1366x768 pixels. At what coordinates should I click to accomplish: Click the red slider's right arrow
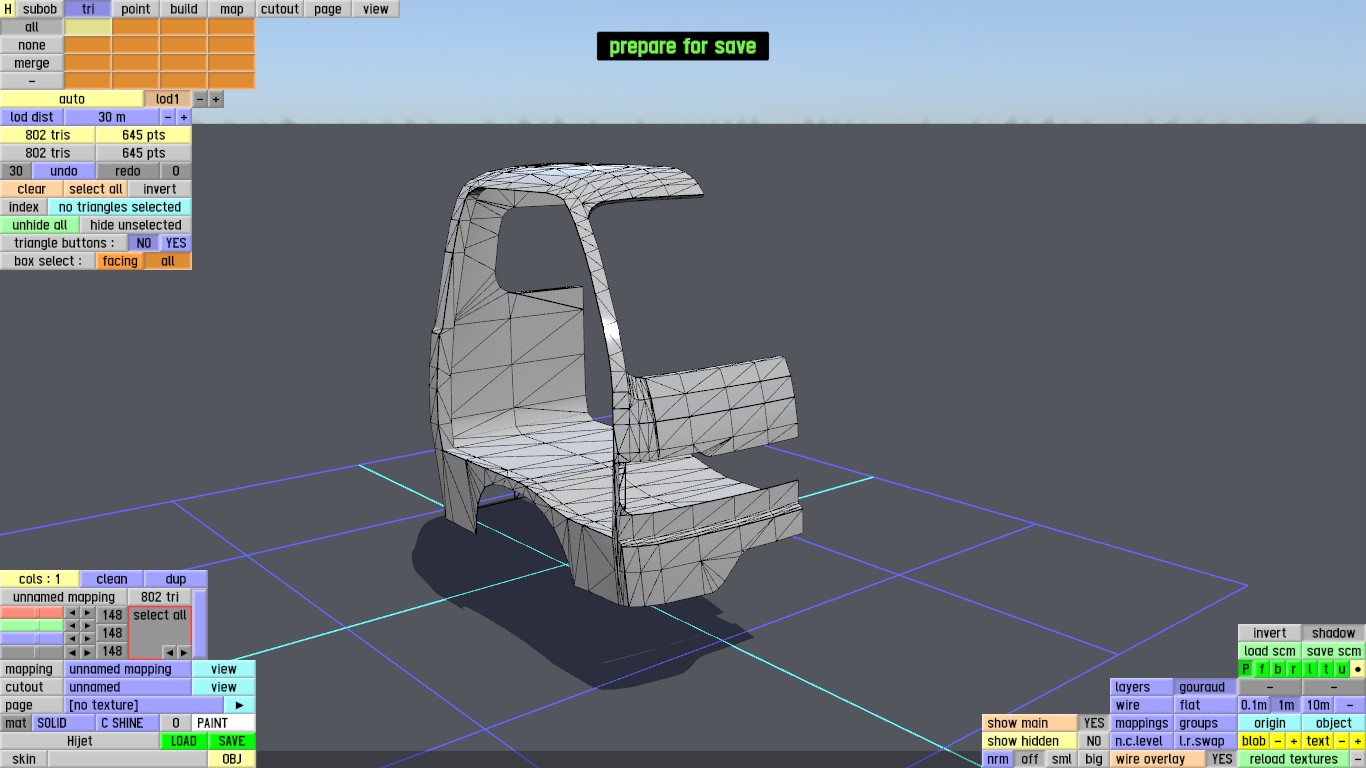coord(88,613)
